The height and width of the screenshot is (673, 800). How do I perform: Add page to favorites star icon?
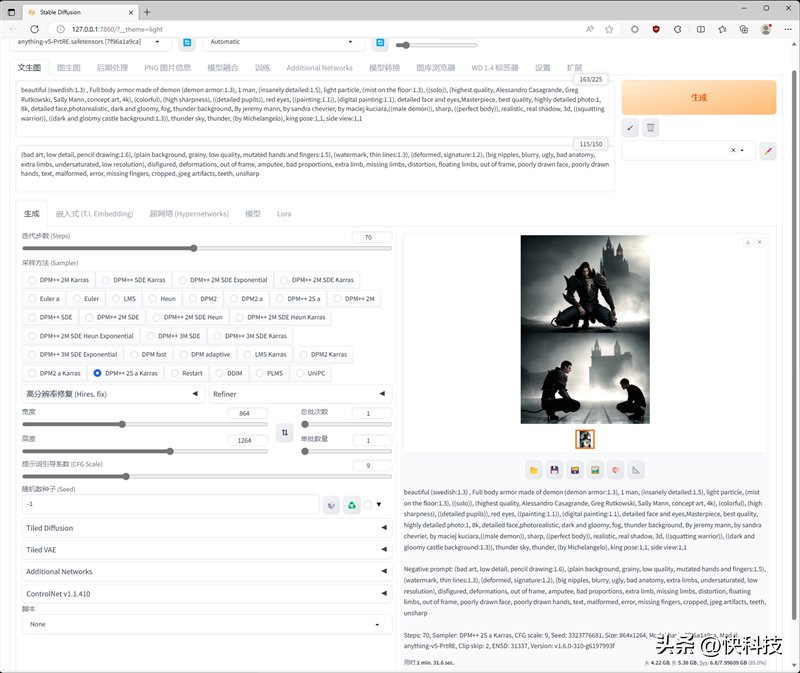coord(609,29)
